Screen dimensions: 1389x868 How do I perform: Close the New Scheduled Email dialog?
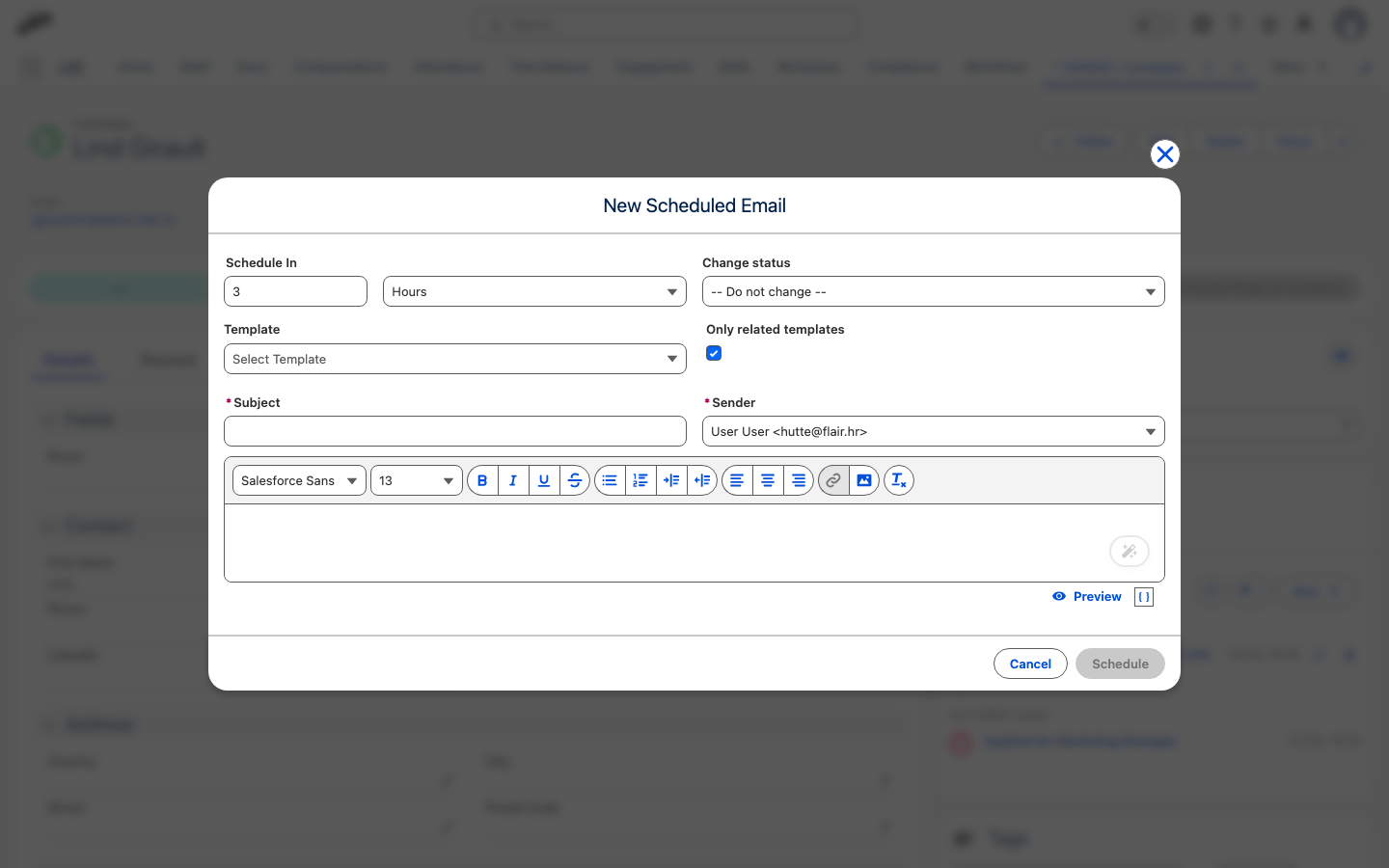(x=1165, y=154)
